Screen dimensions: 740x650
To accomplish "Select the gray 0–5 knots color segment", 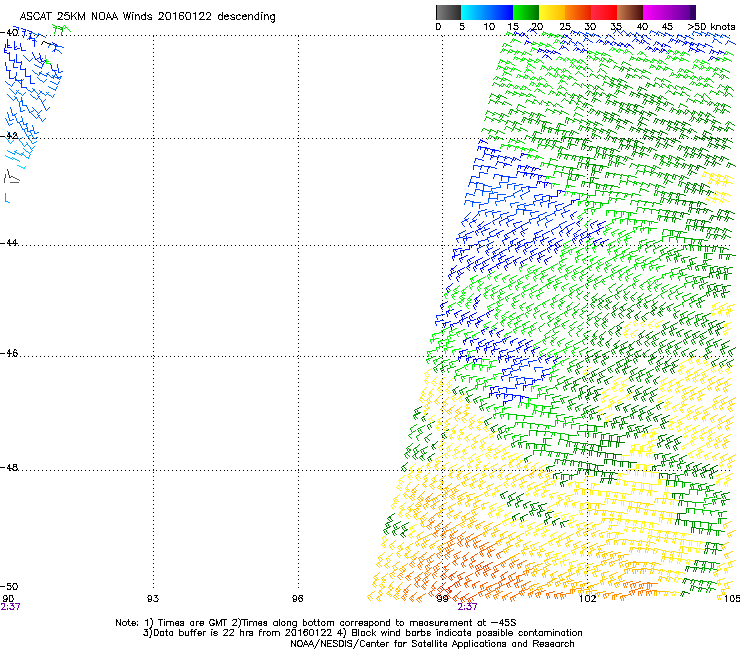I will [x=448, y=12].
